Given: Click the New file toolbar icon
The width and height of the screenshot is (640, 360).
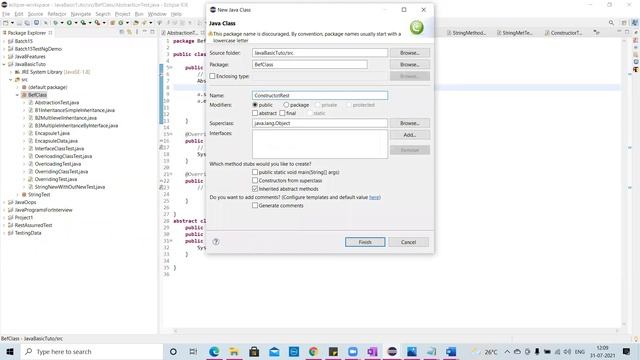Looking at the screenshot, I should [x=5, y=23].
